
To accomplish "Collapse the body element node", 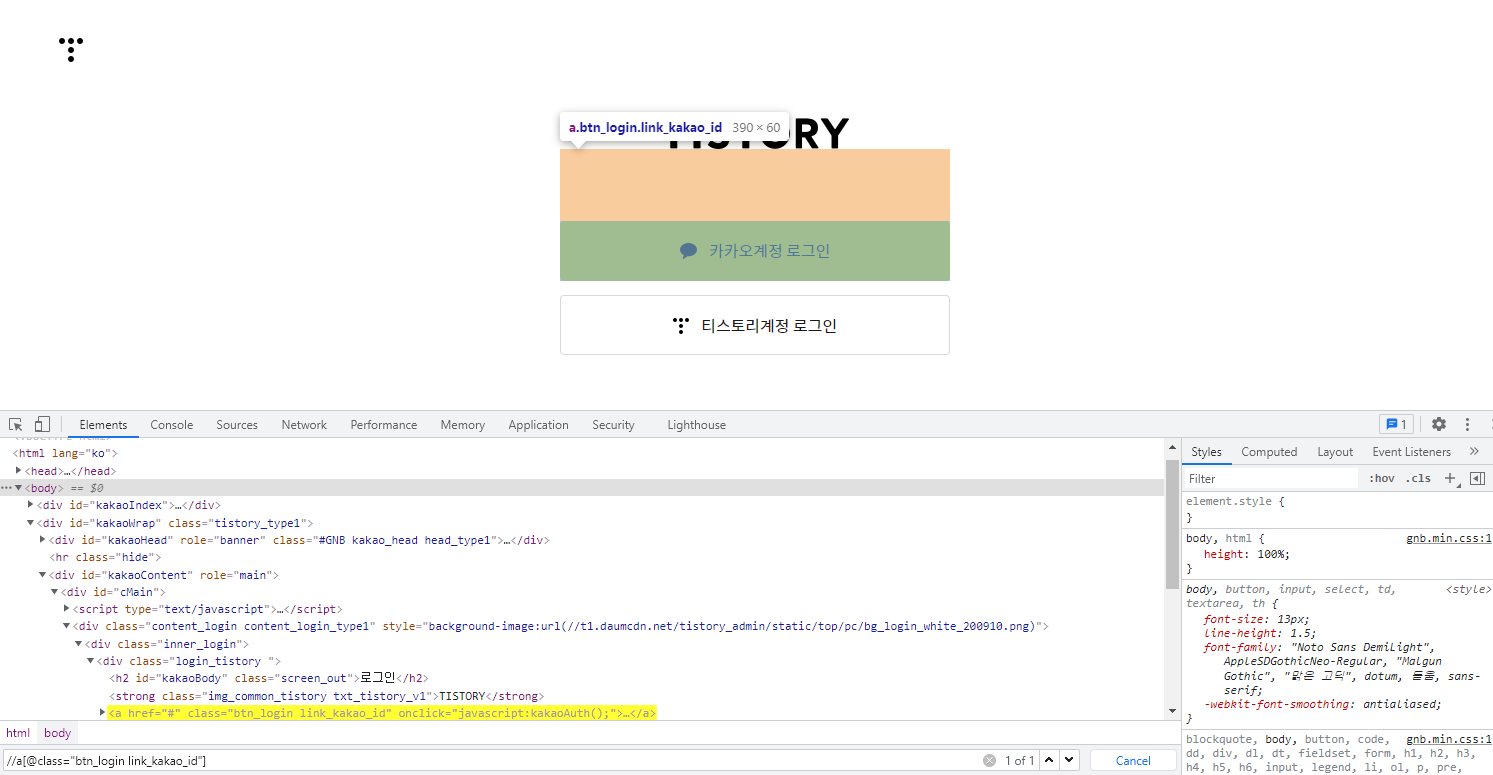I will (x=19, y=488).
